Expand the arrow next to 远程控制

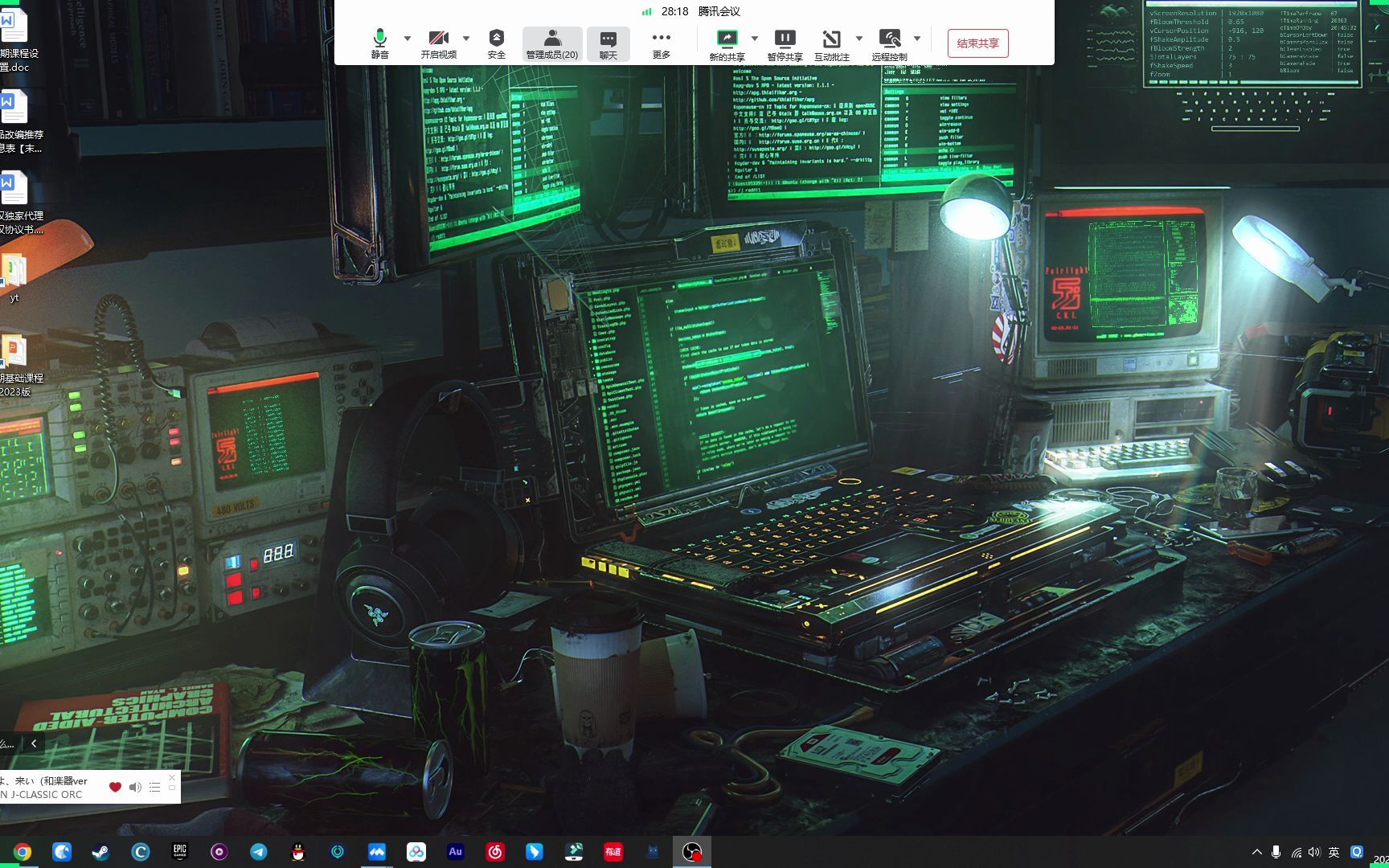(x=917, y=39)
